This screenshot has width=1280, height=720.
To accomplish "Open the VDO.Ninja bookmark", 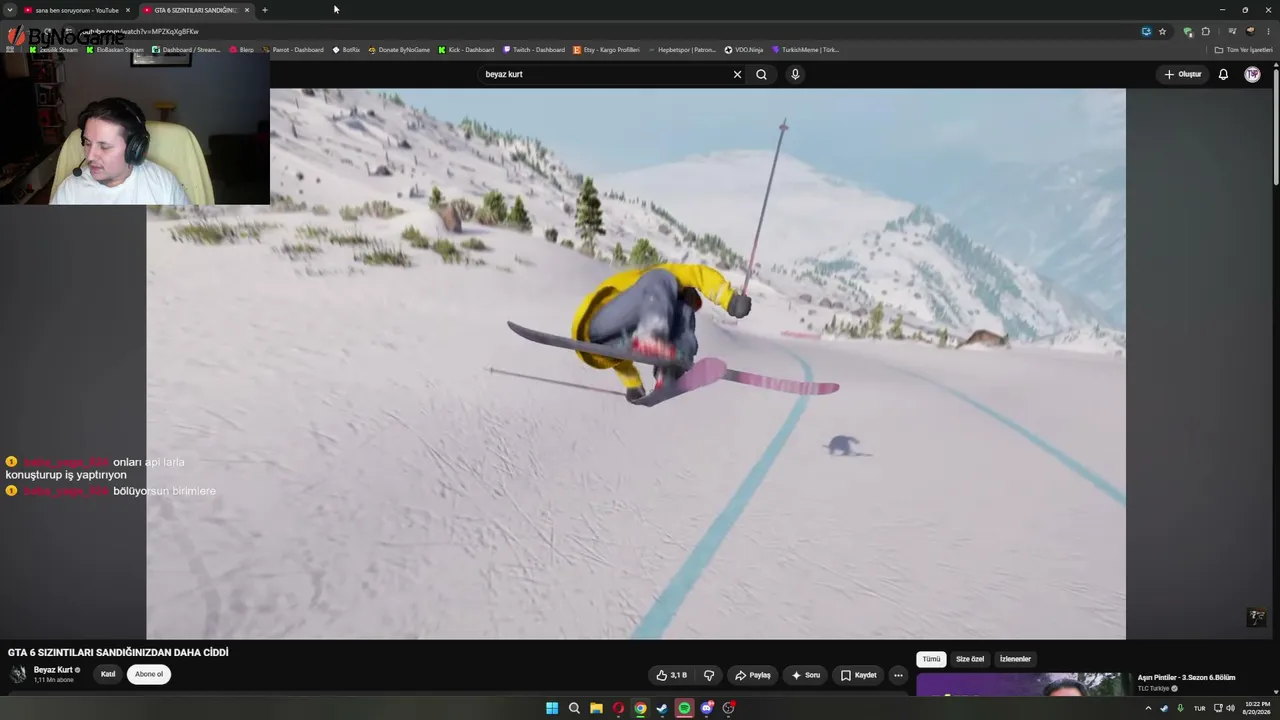I will tap(743, 49).
